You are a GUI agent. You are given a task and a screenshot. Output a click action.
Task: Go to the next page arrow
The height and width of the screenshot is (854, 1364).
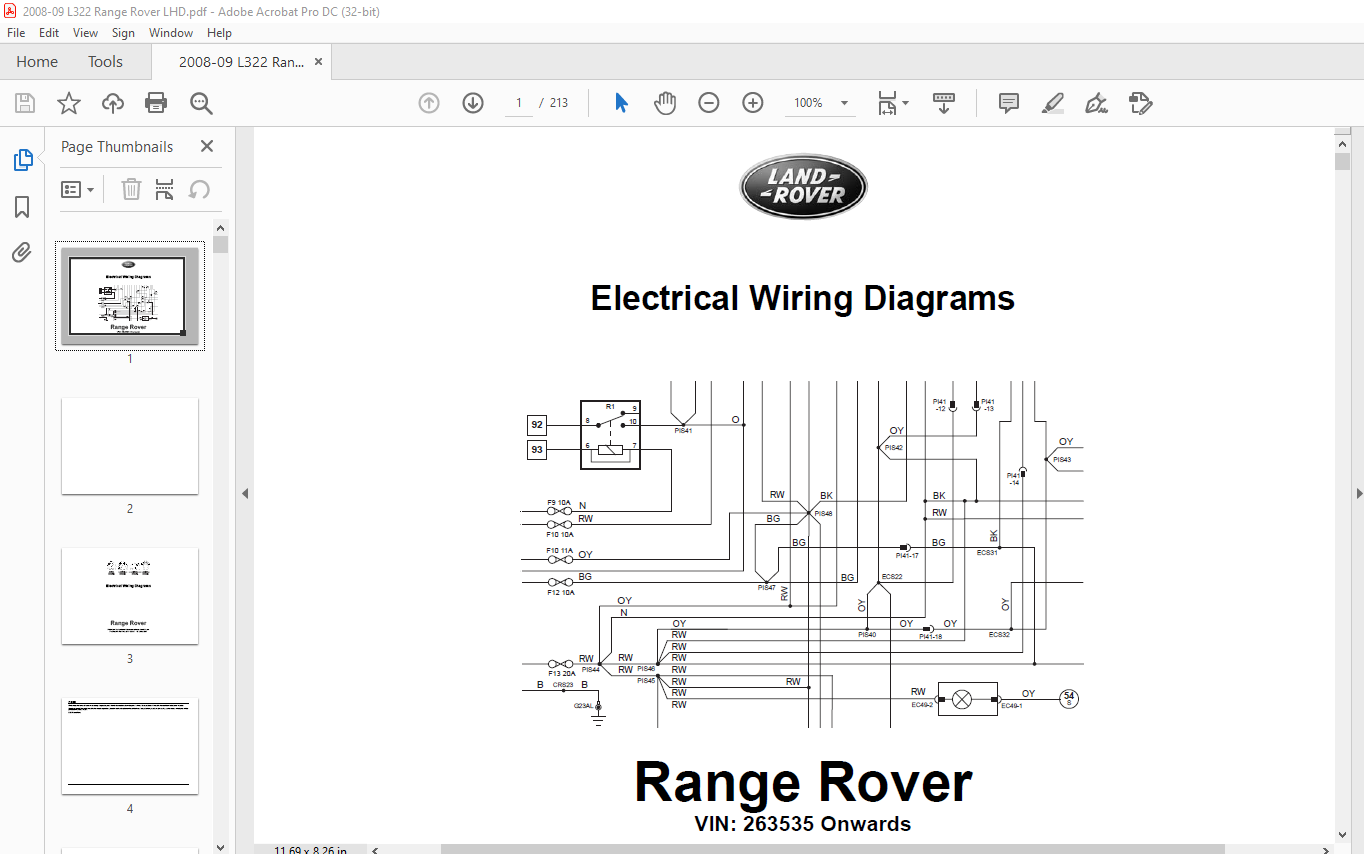point(473,103)
